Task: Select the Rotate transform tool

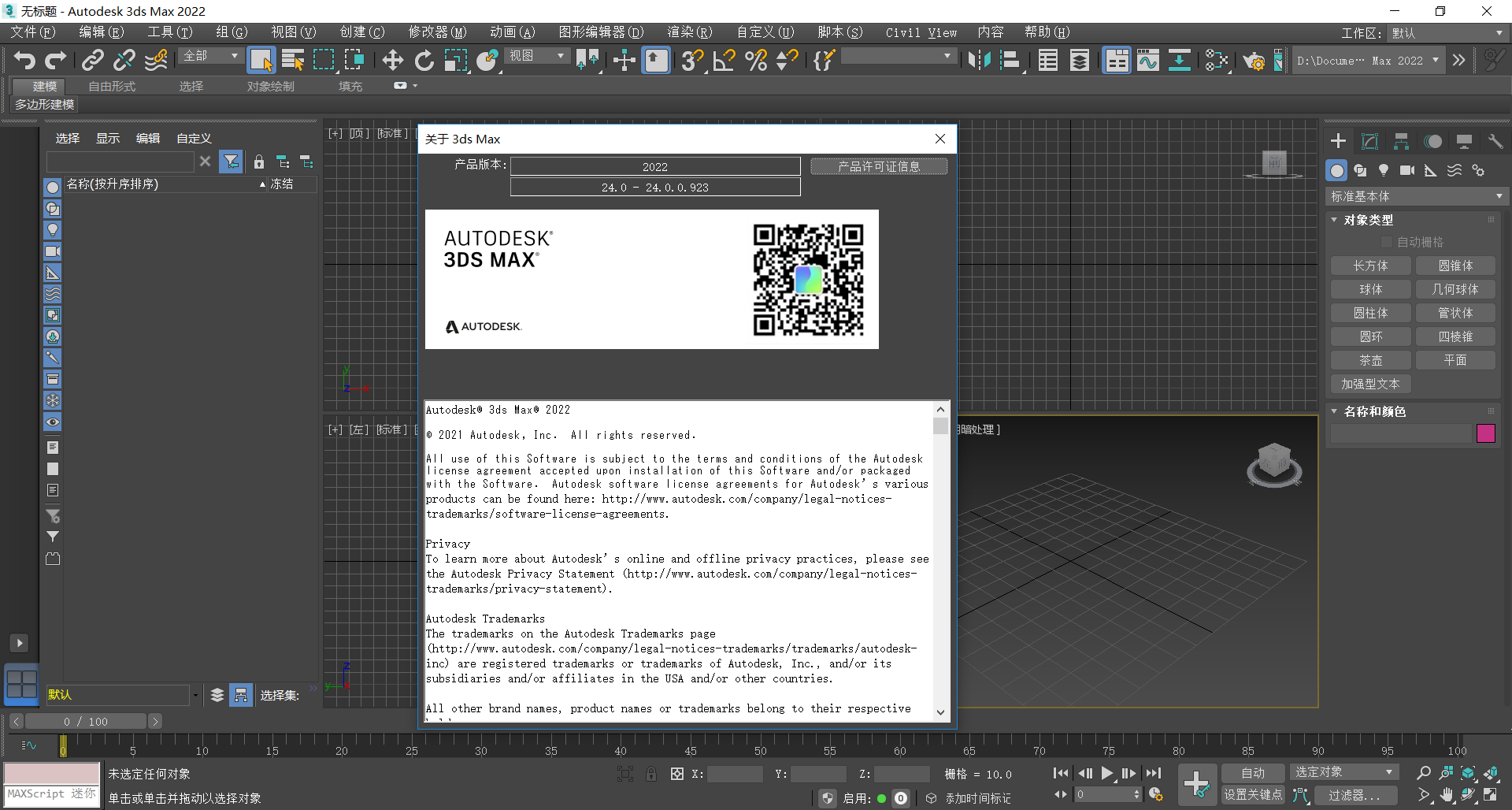Action: pos(424,61)
